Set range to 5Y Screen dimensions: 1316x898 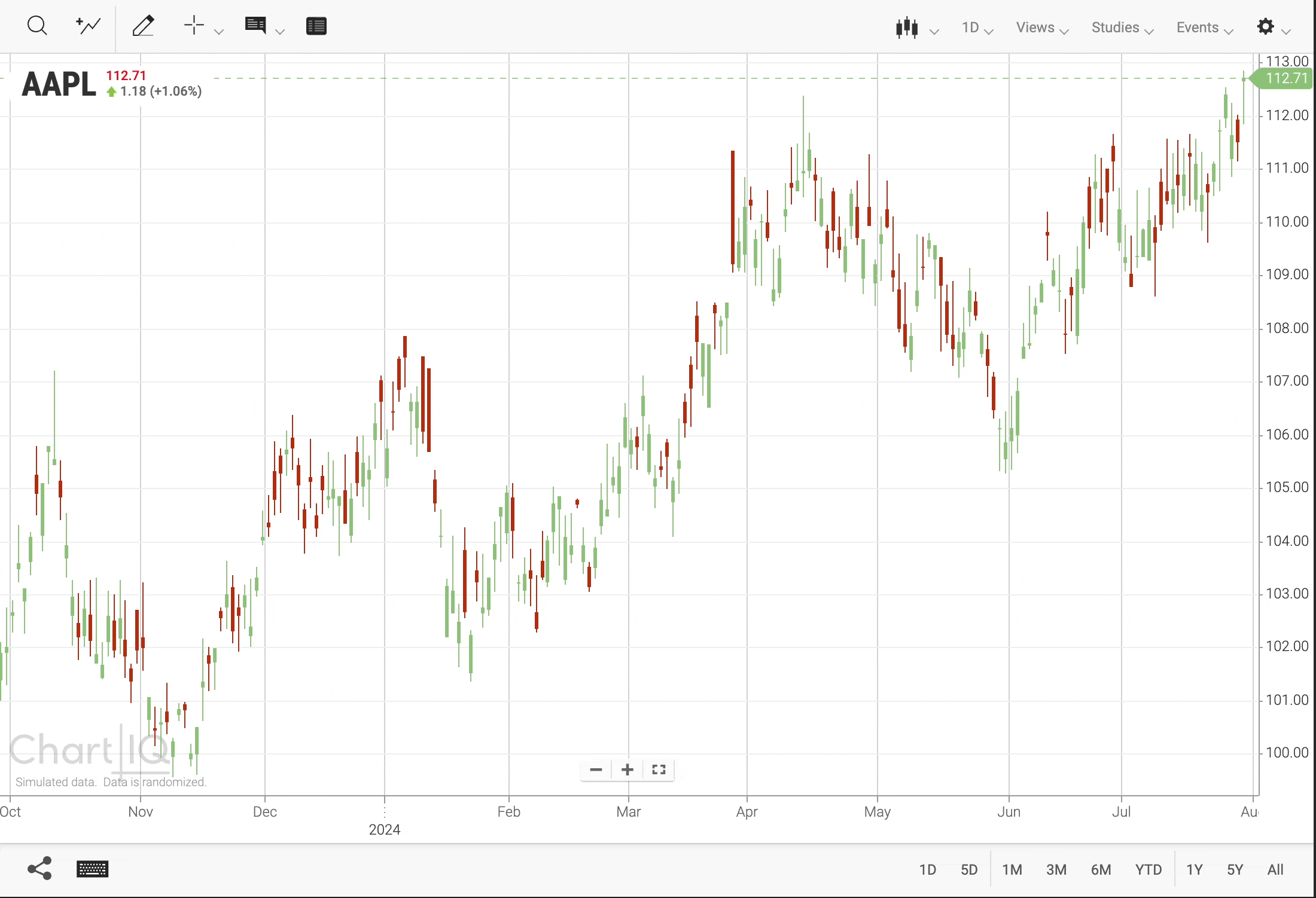pos(1235,870)
